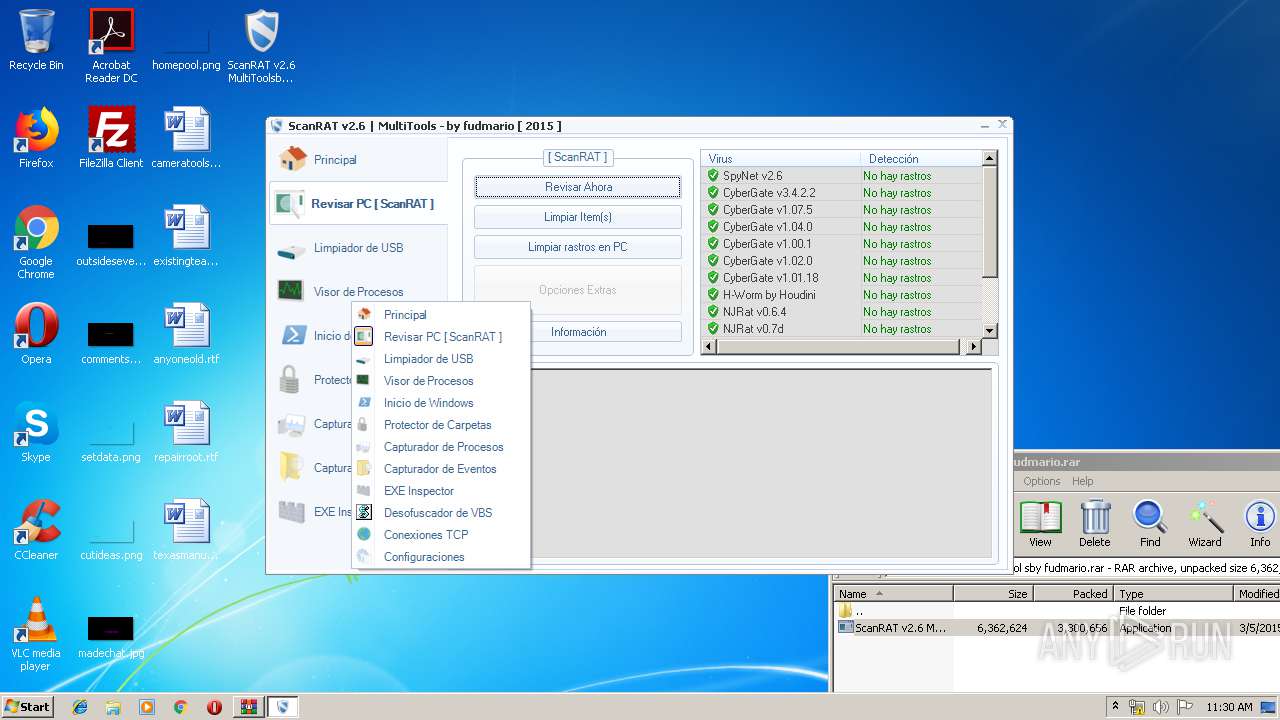Image resolution: width=1280 pixels, height=720 pixels.
Task: Choose Principal from the popup menu
Action: click(441, 315)
